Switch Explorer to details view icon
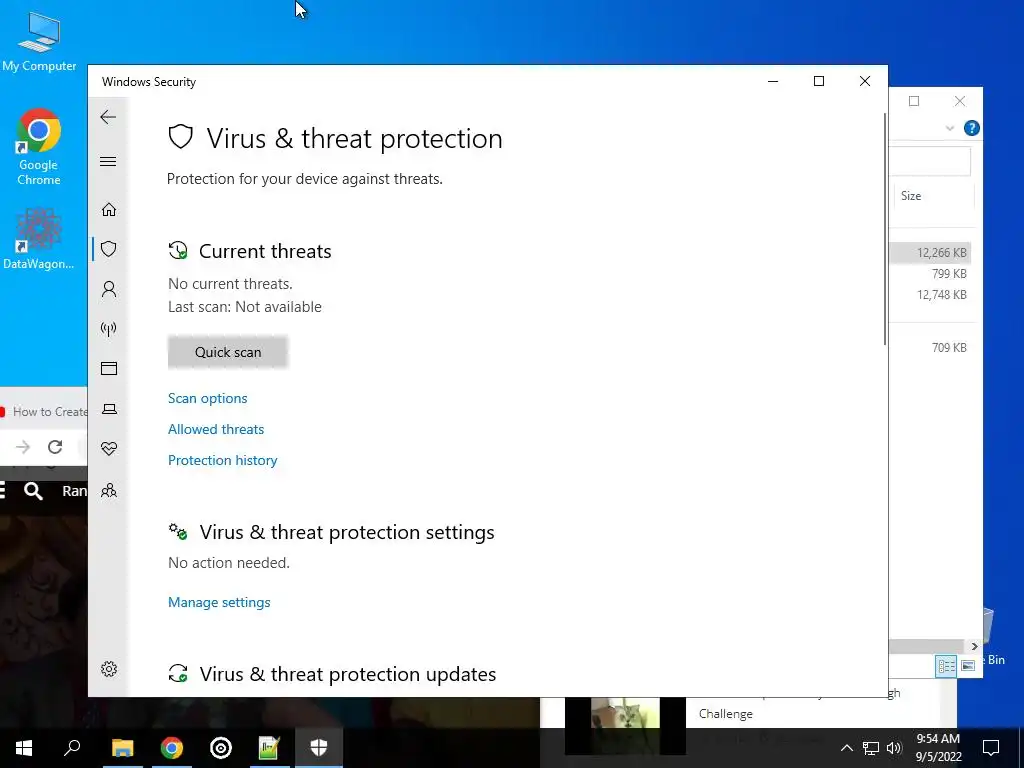Image resolution: width=1024 pixels, height=768 pixels. 946,665
